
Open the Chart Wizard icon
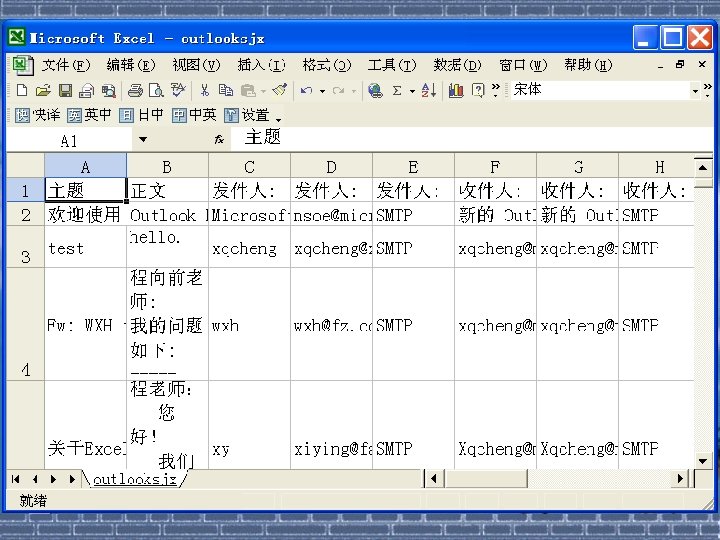pos(456,90)
